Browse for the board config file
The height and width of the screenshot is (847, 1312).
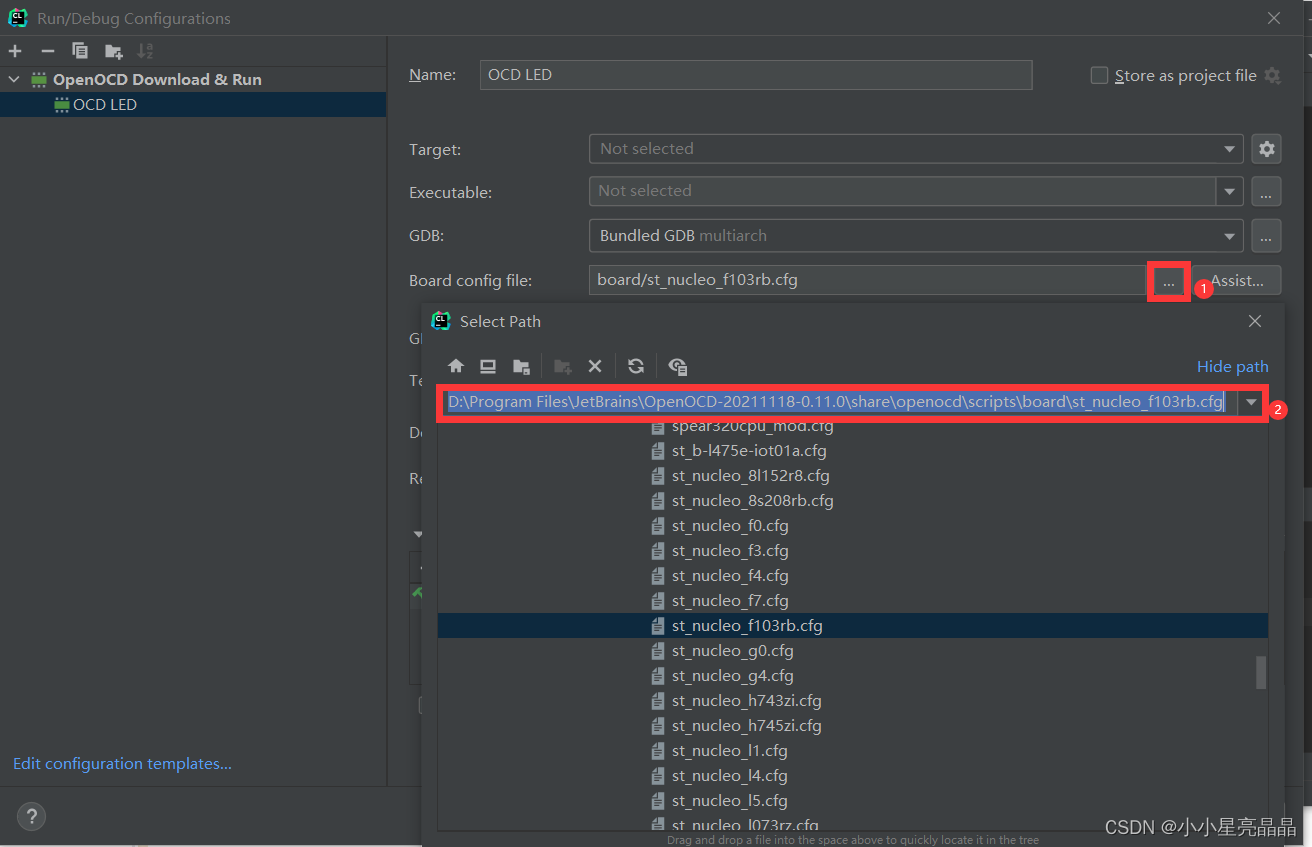[1168, 281]
